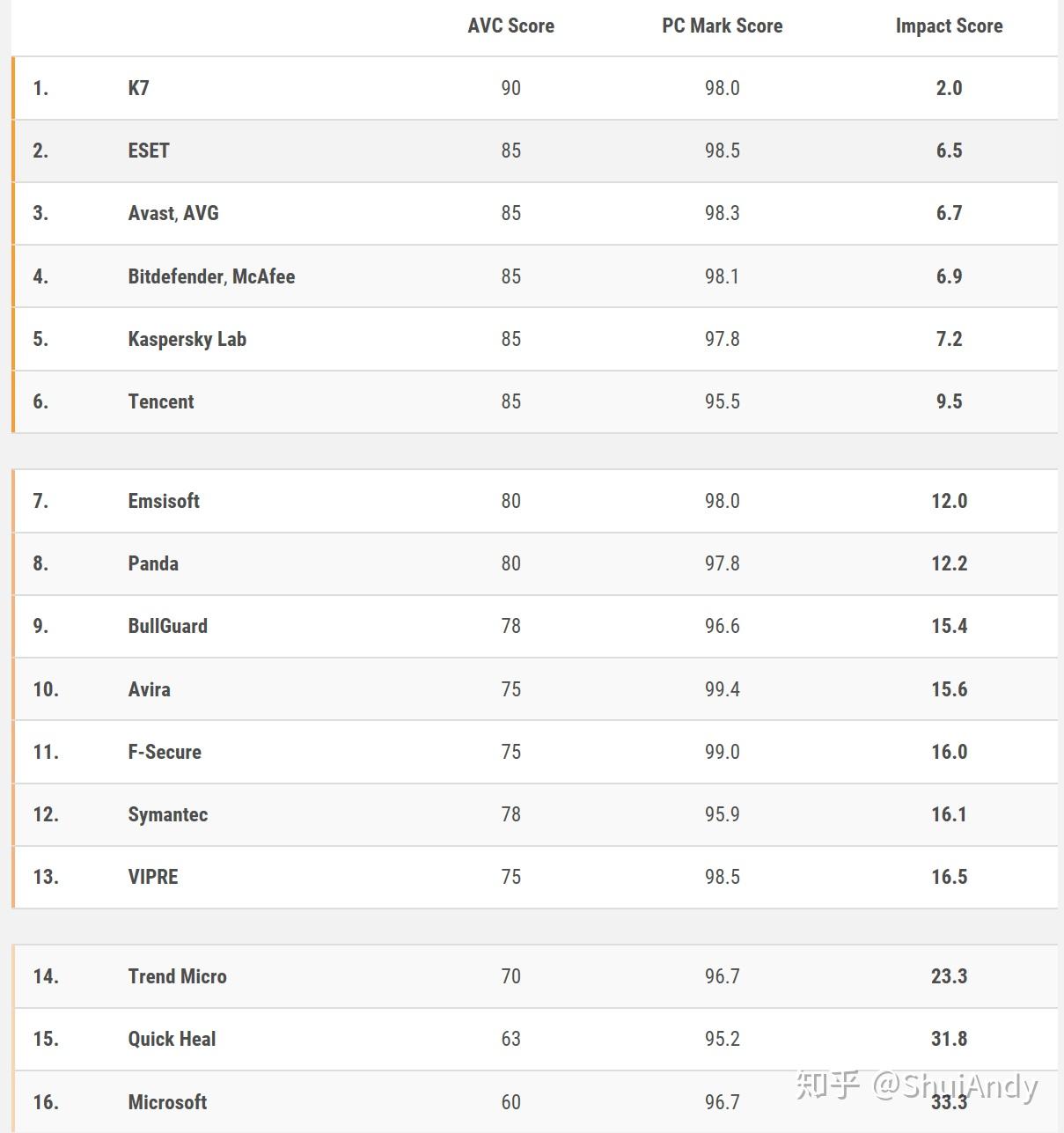Select the Symantec row name
The width and height of the screenshot is (1064, 1133).
[167, 814]
